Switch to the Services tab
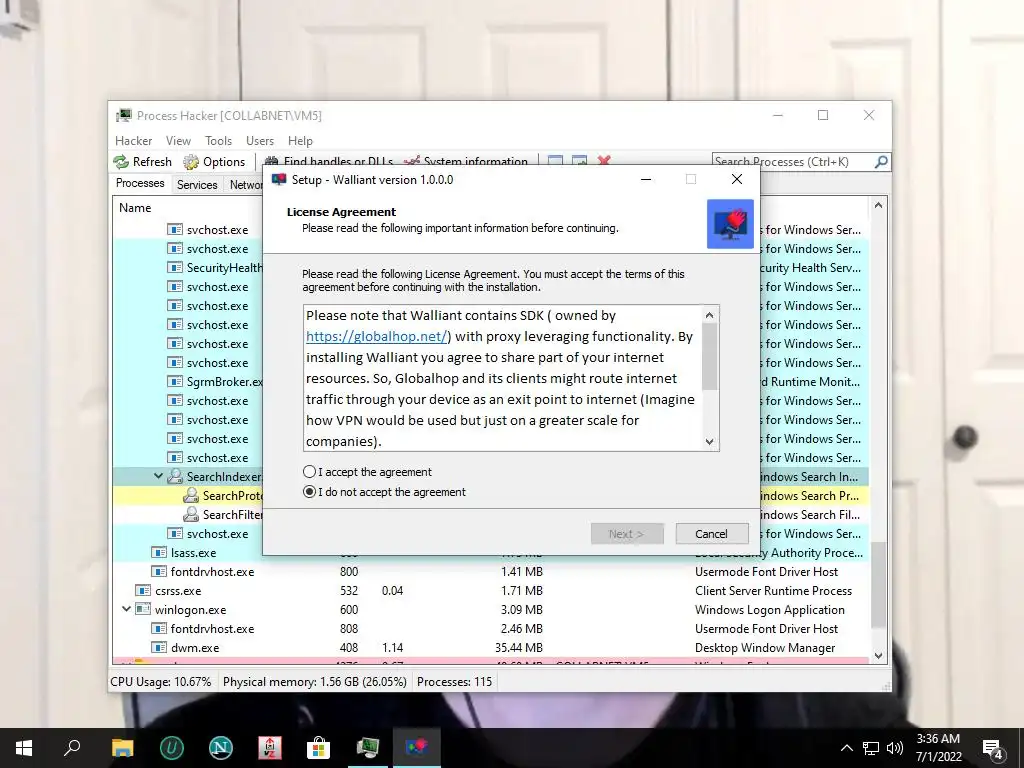Screen dimensions: 1024x768 [x=197, y=184]
